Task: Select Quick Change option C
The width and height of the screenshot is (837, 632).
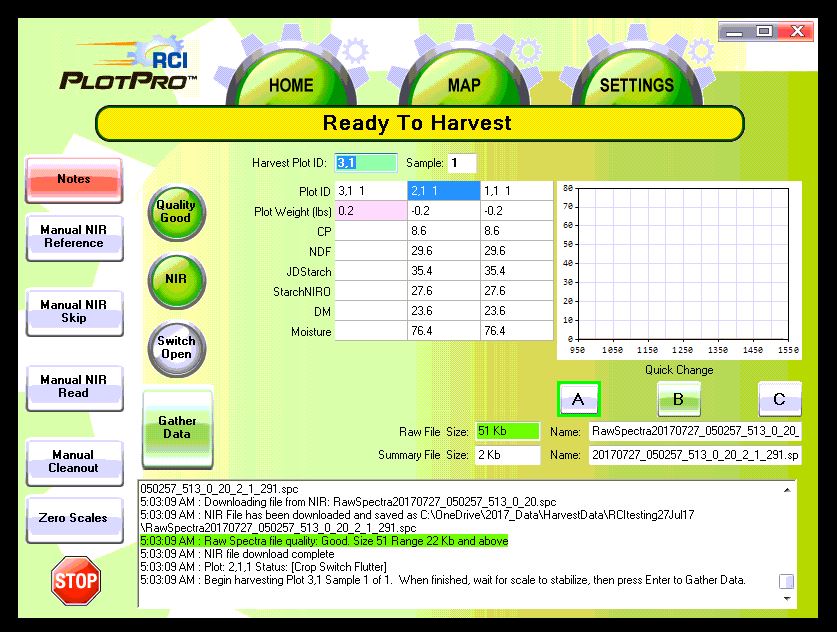Action: 779,398
